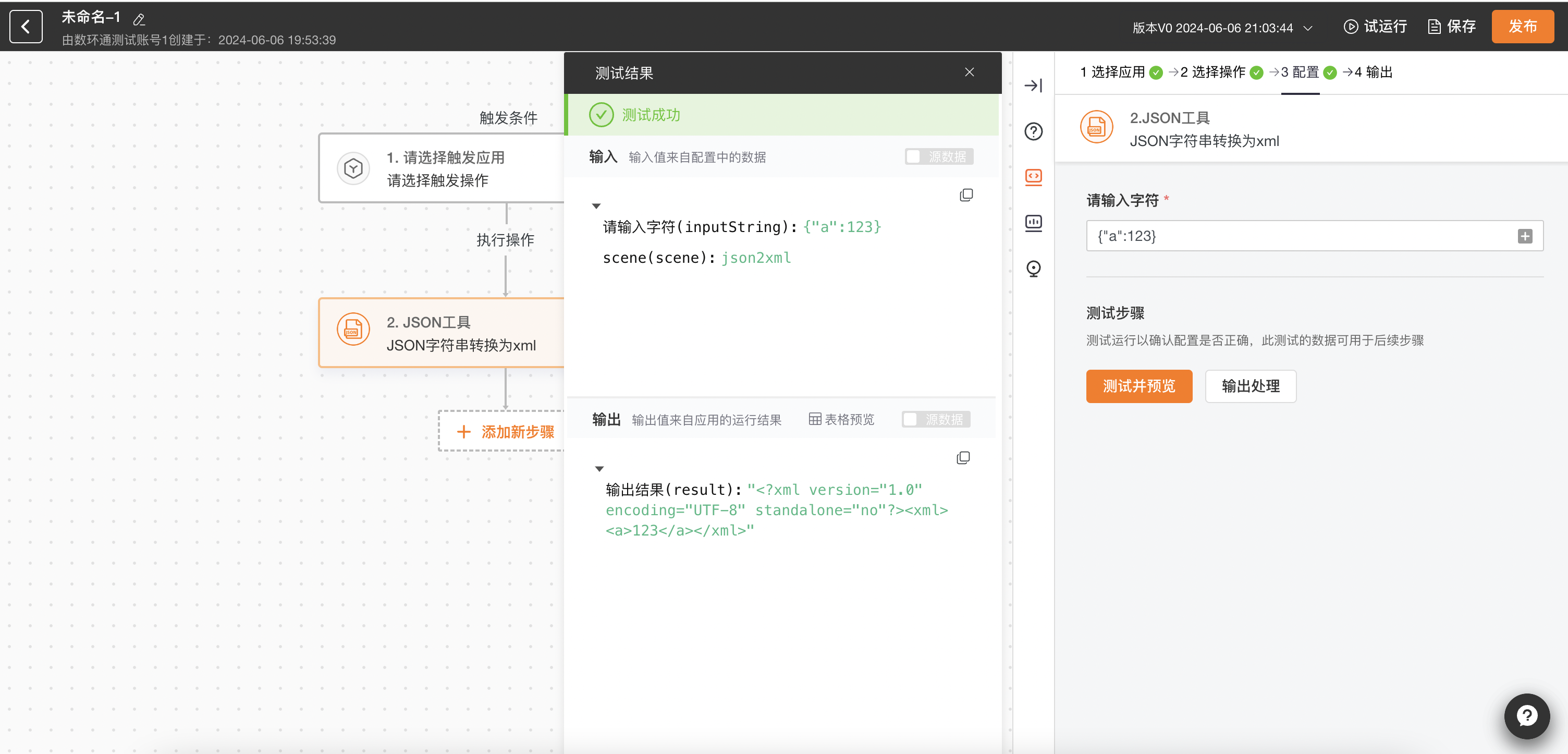Click the location pin sidebar icon

point(1033,269)
